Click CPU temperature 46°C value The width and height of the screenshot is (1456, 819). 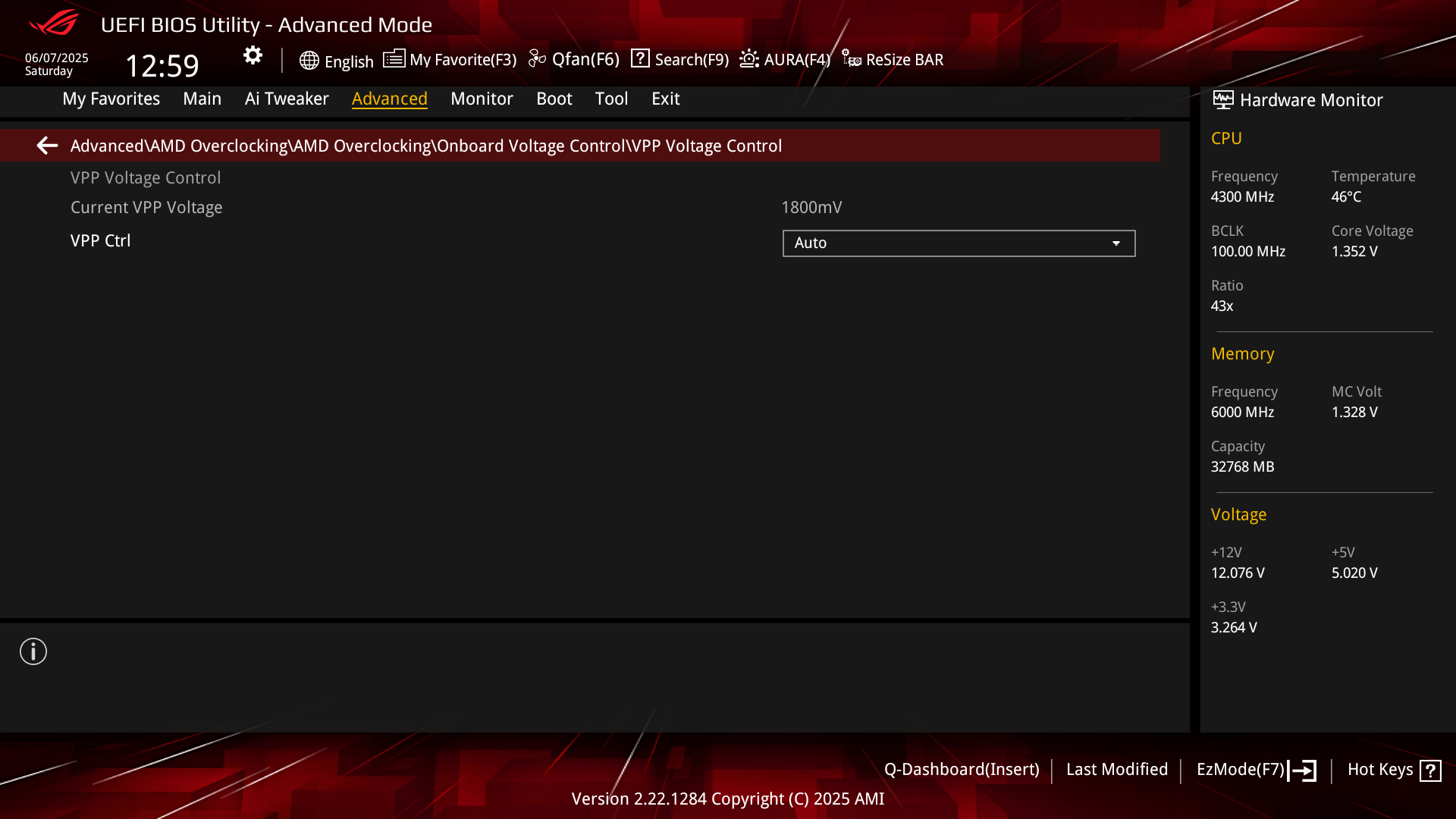point(1346,197)
